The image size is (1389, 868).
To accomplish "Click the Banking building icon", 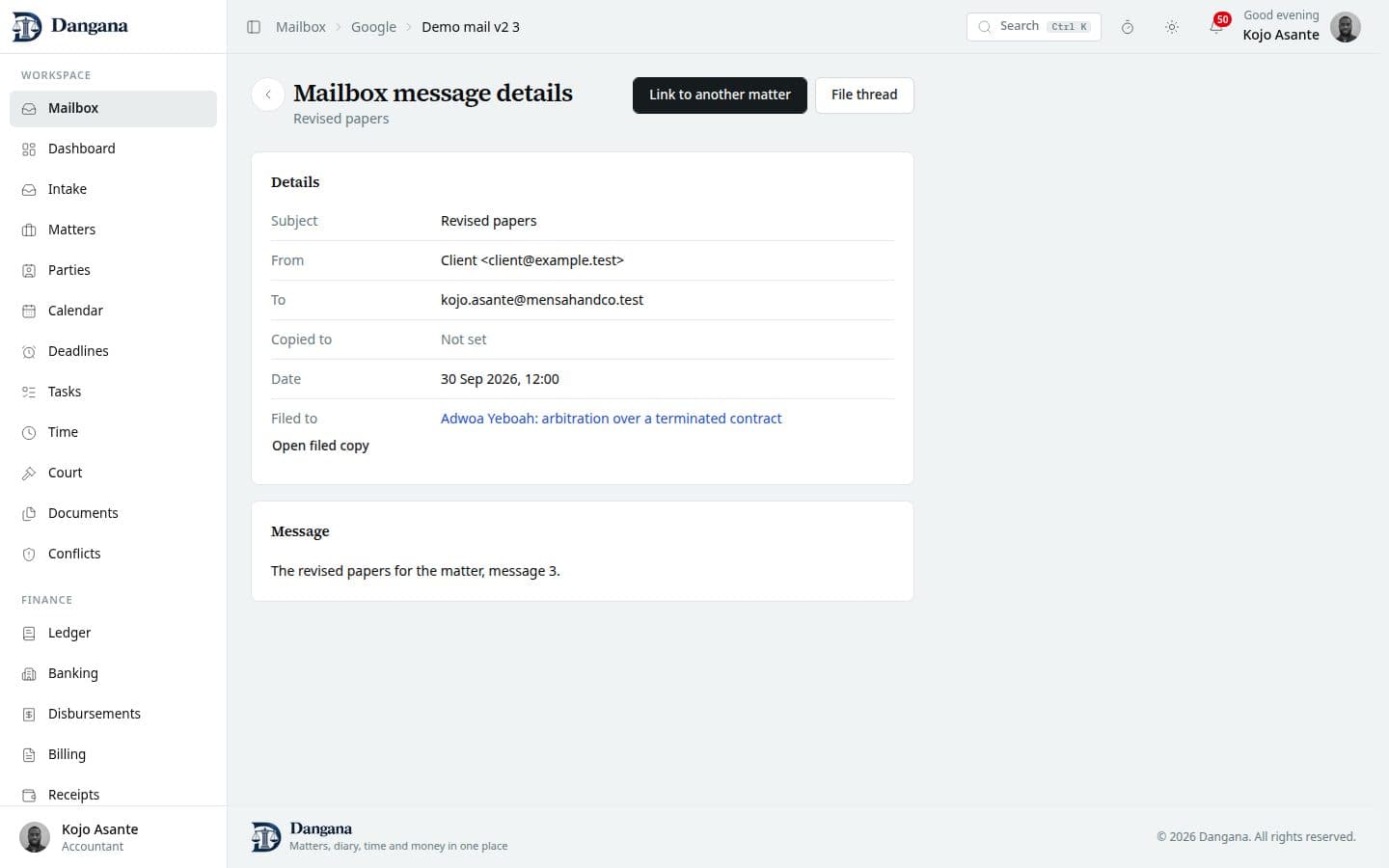I will (x=29, y=673).
